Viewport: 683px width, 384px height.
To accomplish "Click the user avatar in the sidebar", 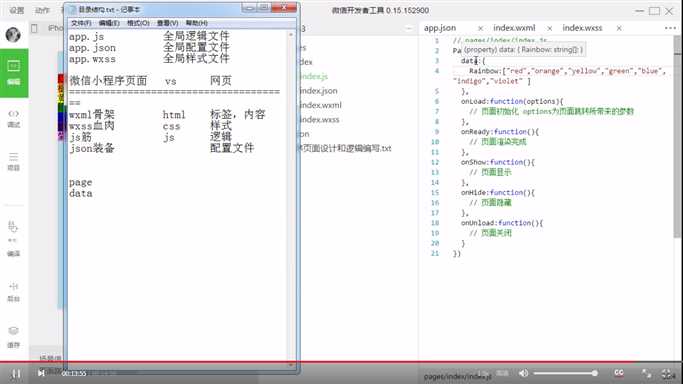I will coord(13,34).
